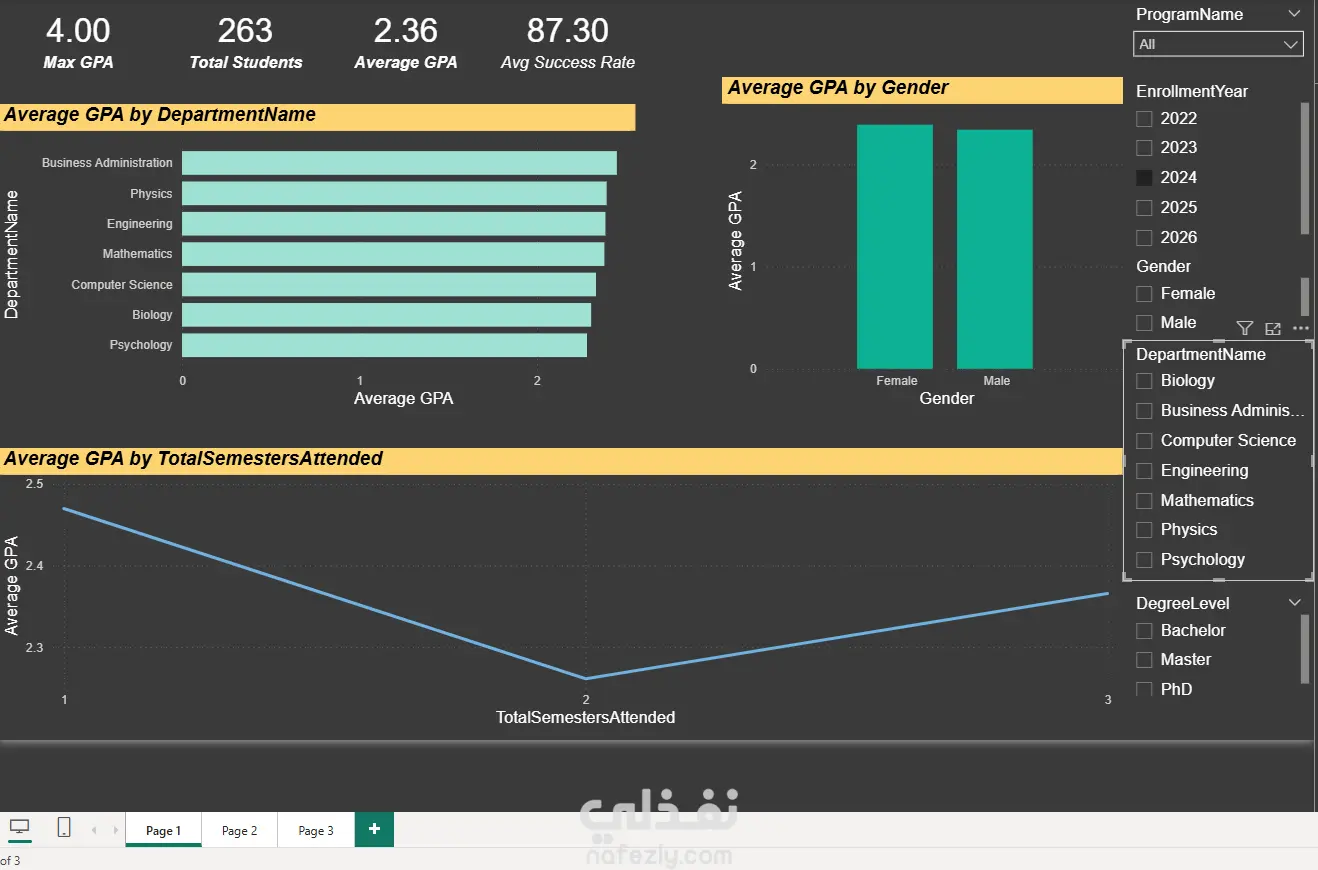Click the Computer Science bar

(389, 285)
